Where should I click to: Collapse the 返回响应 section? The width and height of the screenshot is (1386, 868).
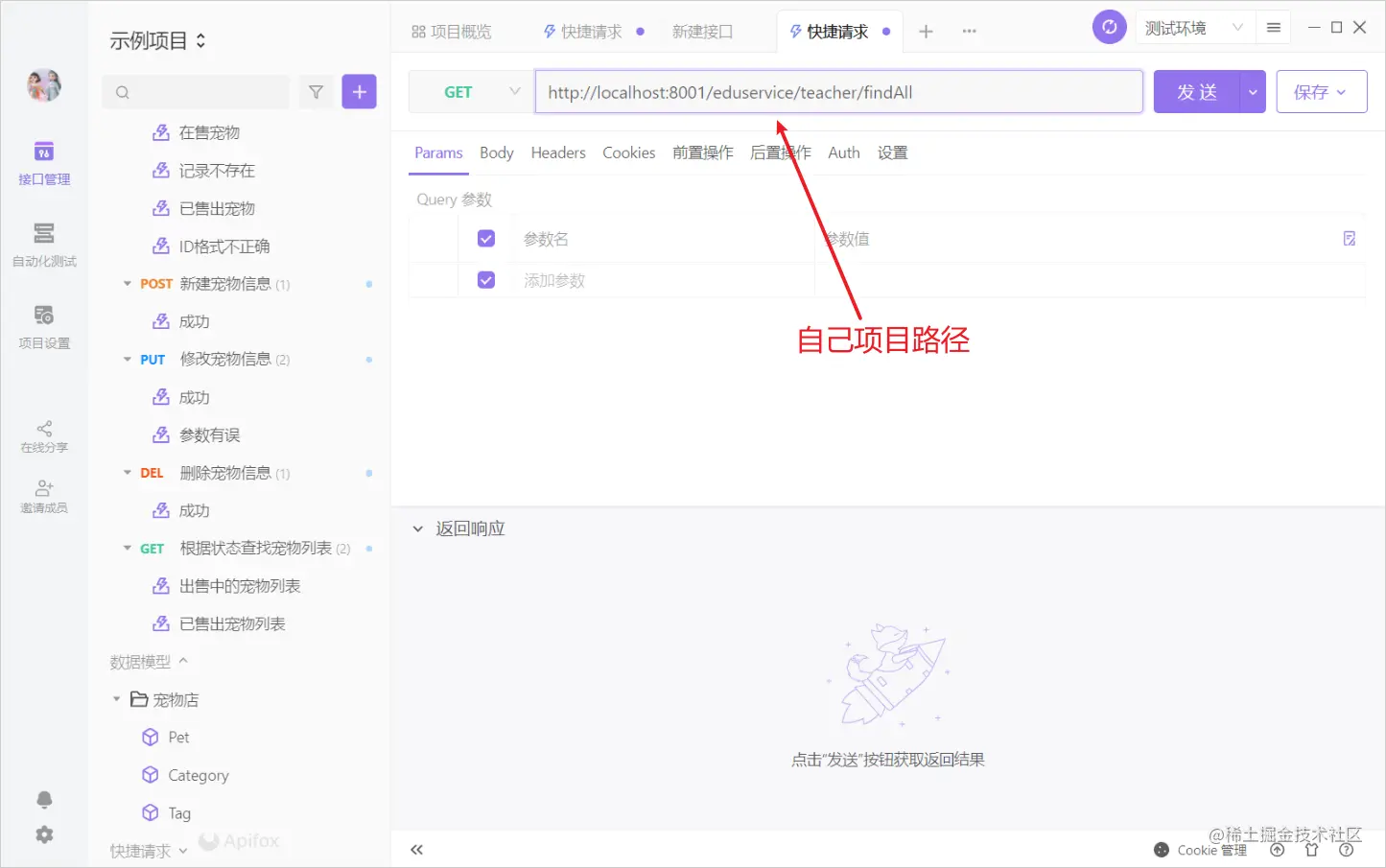(x=417, y=528)
